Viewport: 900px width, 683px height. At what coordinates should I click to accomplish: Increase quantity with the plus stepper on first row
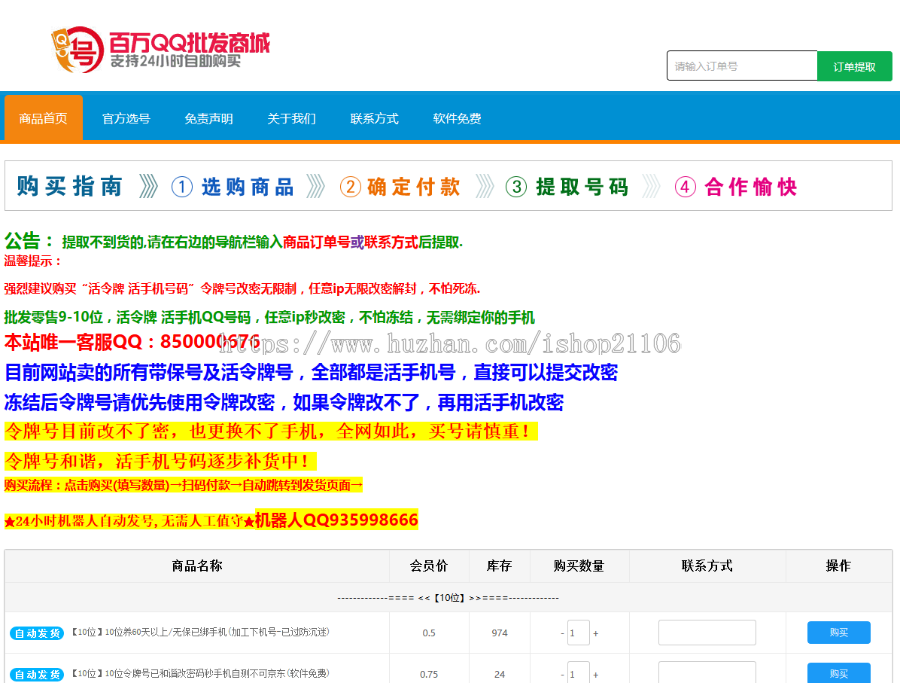coord(593,632)
